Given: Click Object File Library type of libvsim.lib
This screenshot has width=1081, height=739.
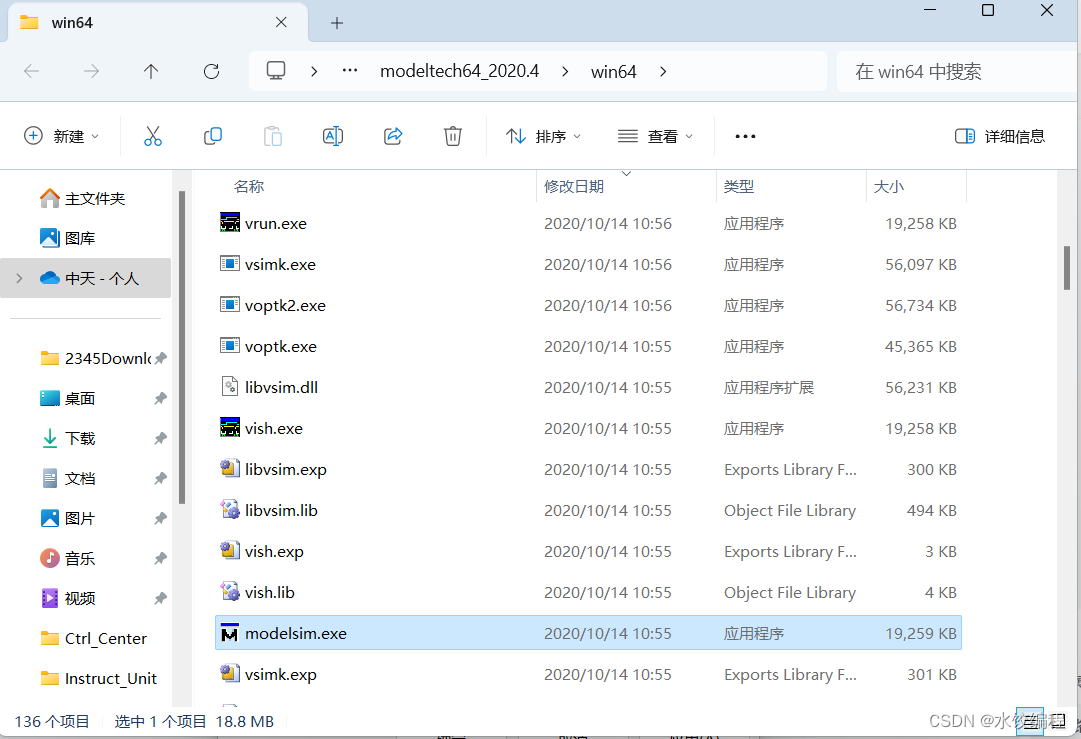Looking at the screenshot, I should 789,510.
